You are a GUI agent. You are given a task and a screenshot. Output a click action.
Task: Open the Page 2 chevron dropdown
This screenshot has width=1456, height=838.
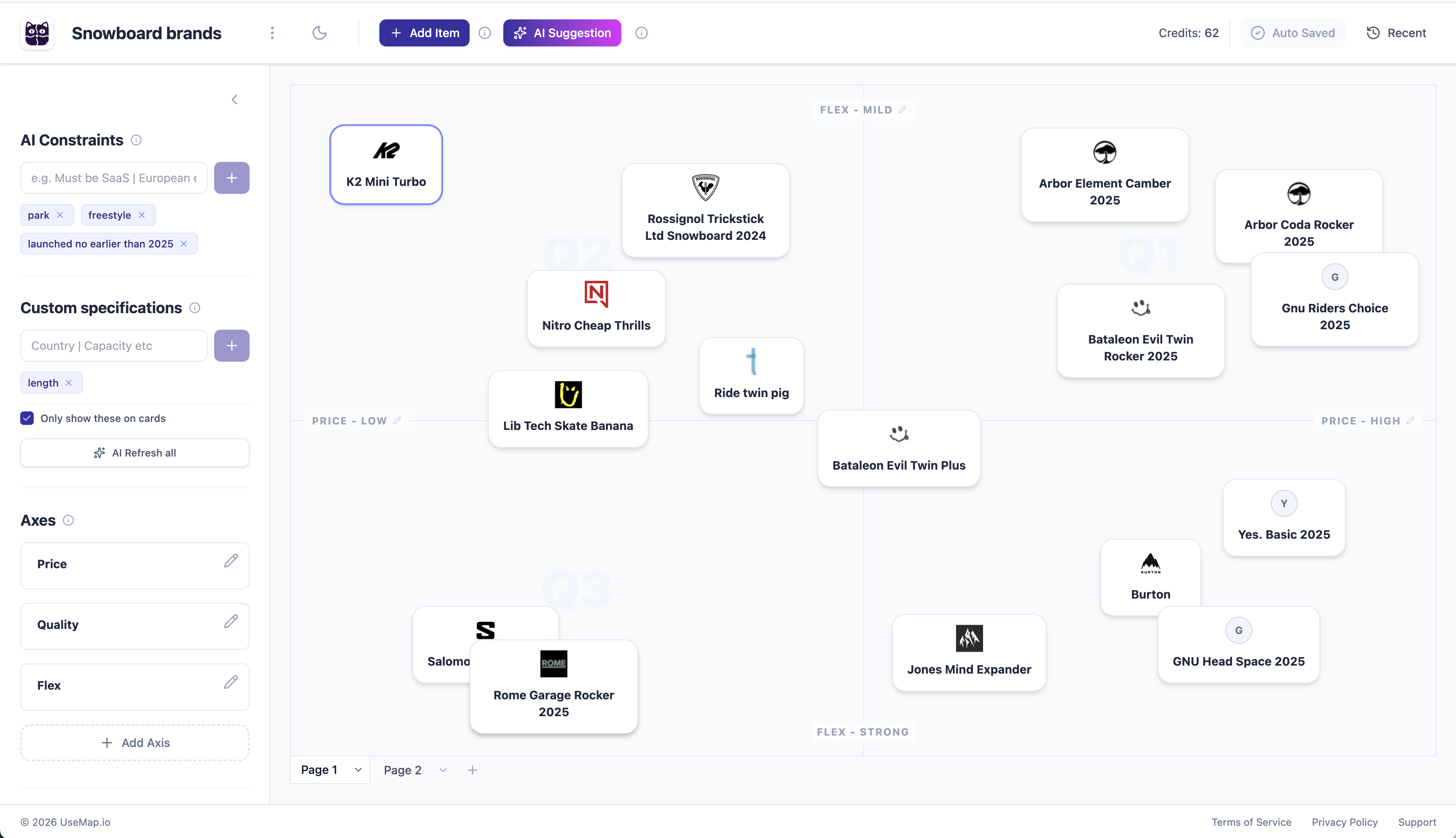click(x=443, y=770)
